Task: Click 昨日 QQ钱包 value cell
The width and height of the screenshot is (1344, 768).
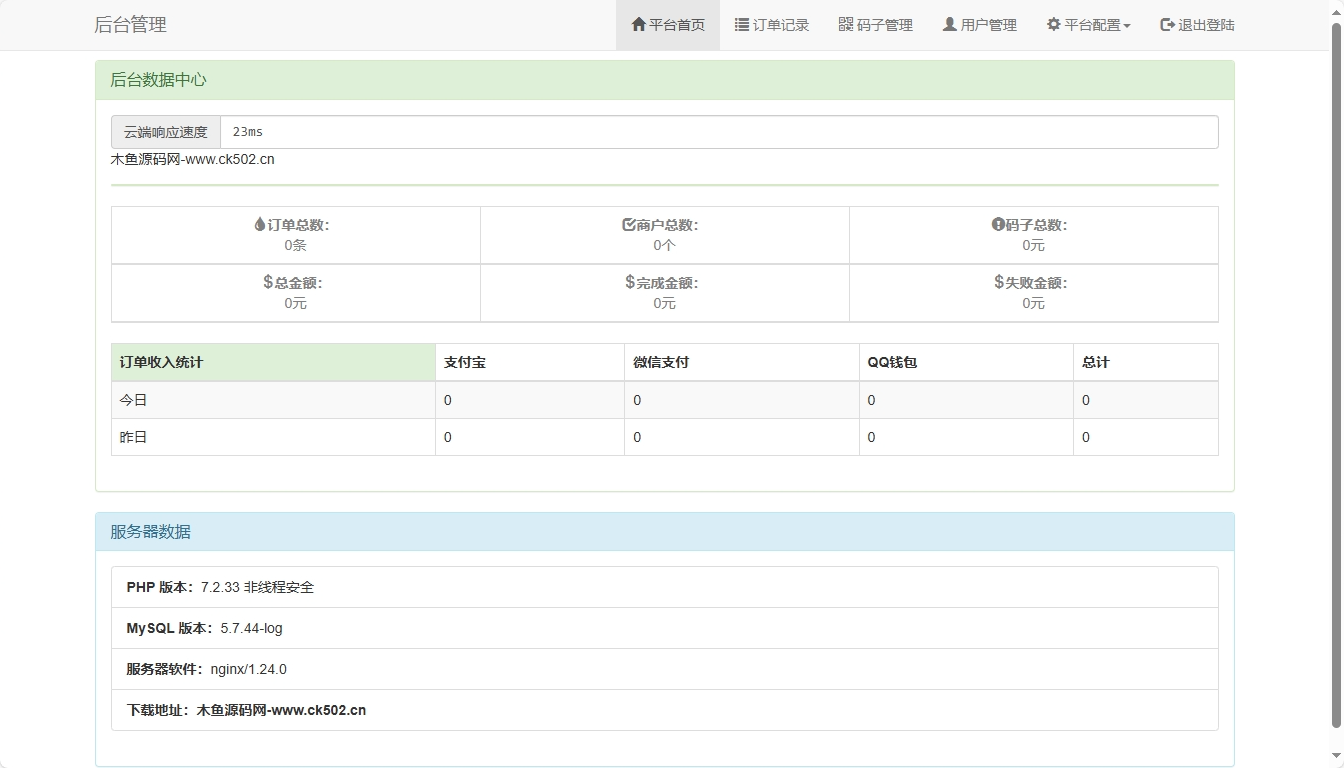Action: tap(966, 437)
